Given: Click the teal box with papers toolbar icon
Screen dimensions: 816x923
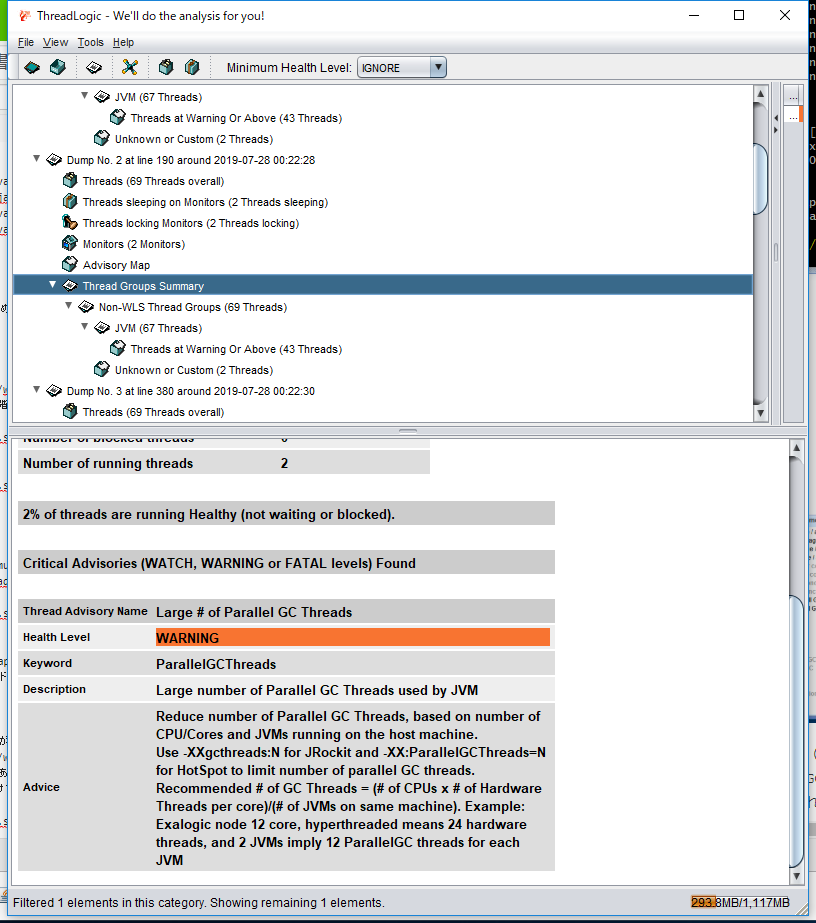Looking at the screenshot, I should (166, 67).
